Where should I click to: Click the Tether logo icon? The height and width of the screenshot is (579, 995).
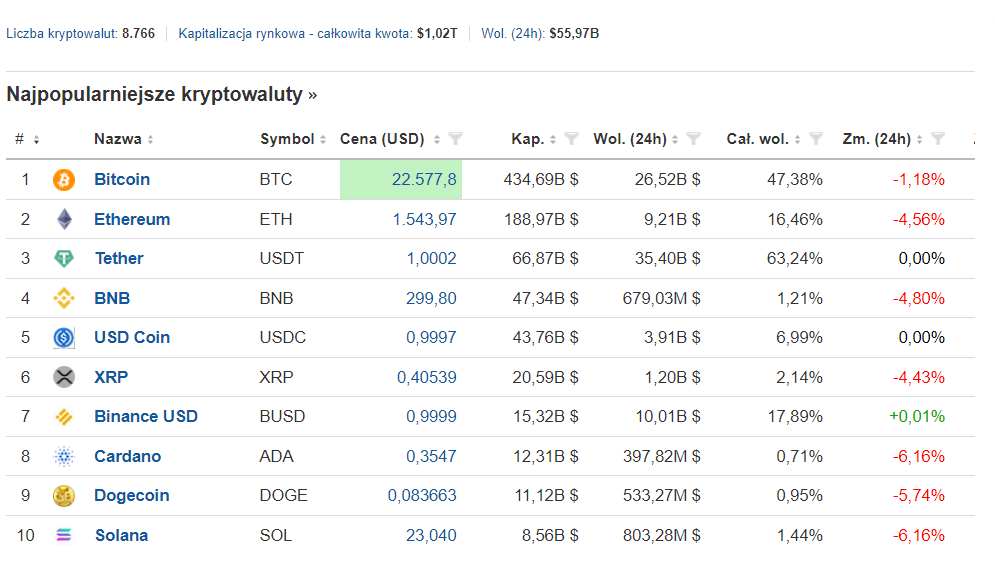64,258
